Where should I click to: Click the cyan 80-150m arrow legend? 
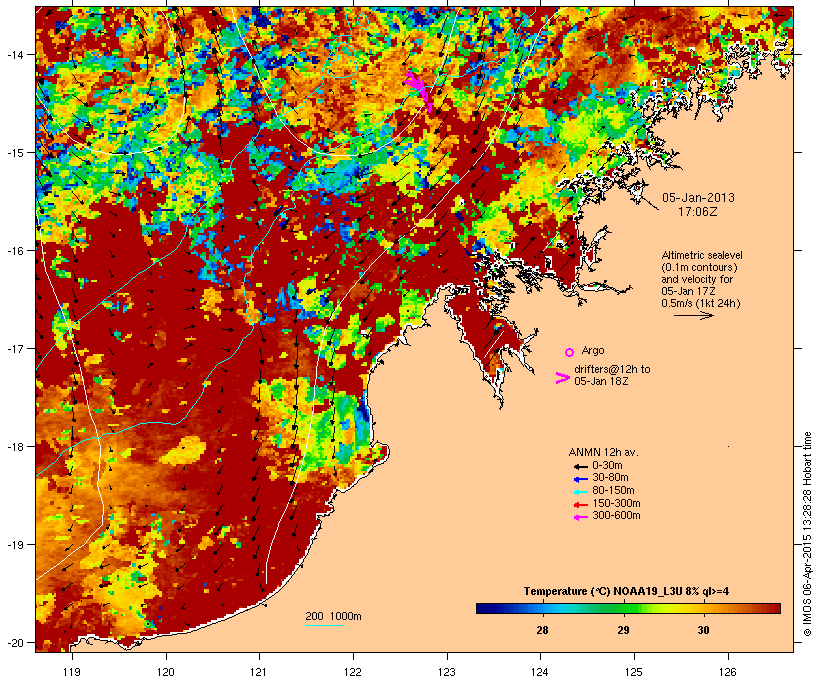tap(580, 492)
